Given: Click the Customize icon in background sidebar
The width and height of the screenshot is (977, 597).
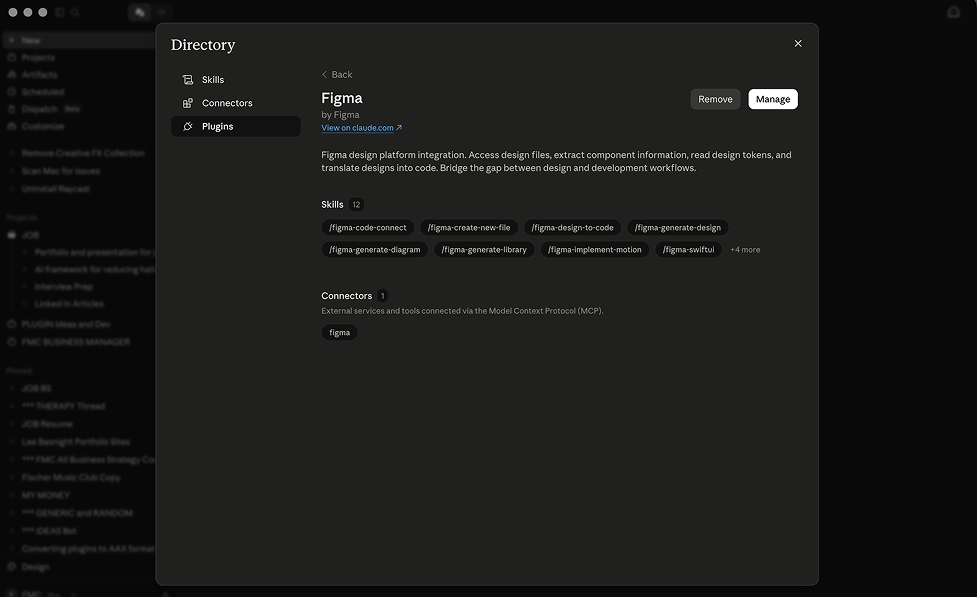Looking at the screenshot, I should [x=11, y=126].
